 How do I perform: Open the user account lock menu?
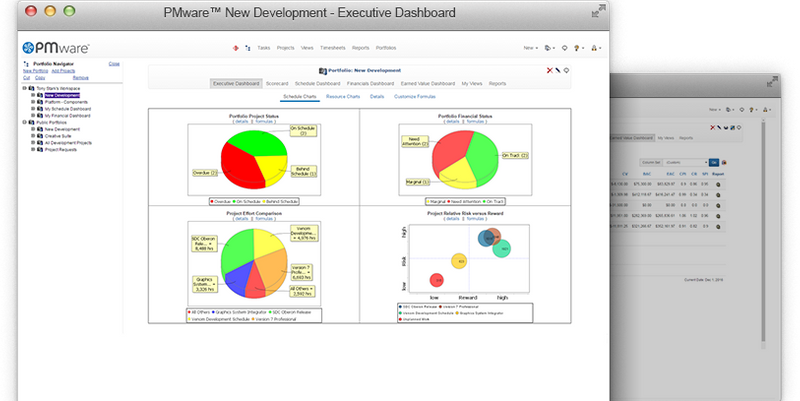(x=595, y=48)
